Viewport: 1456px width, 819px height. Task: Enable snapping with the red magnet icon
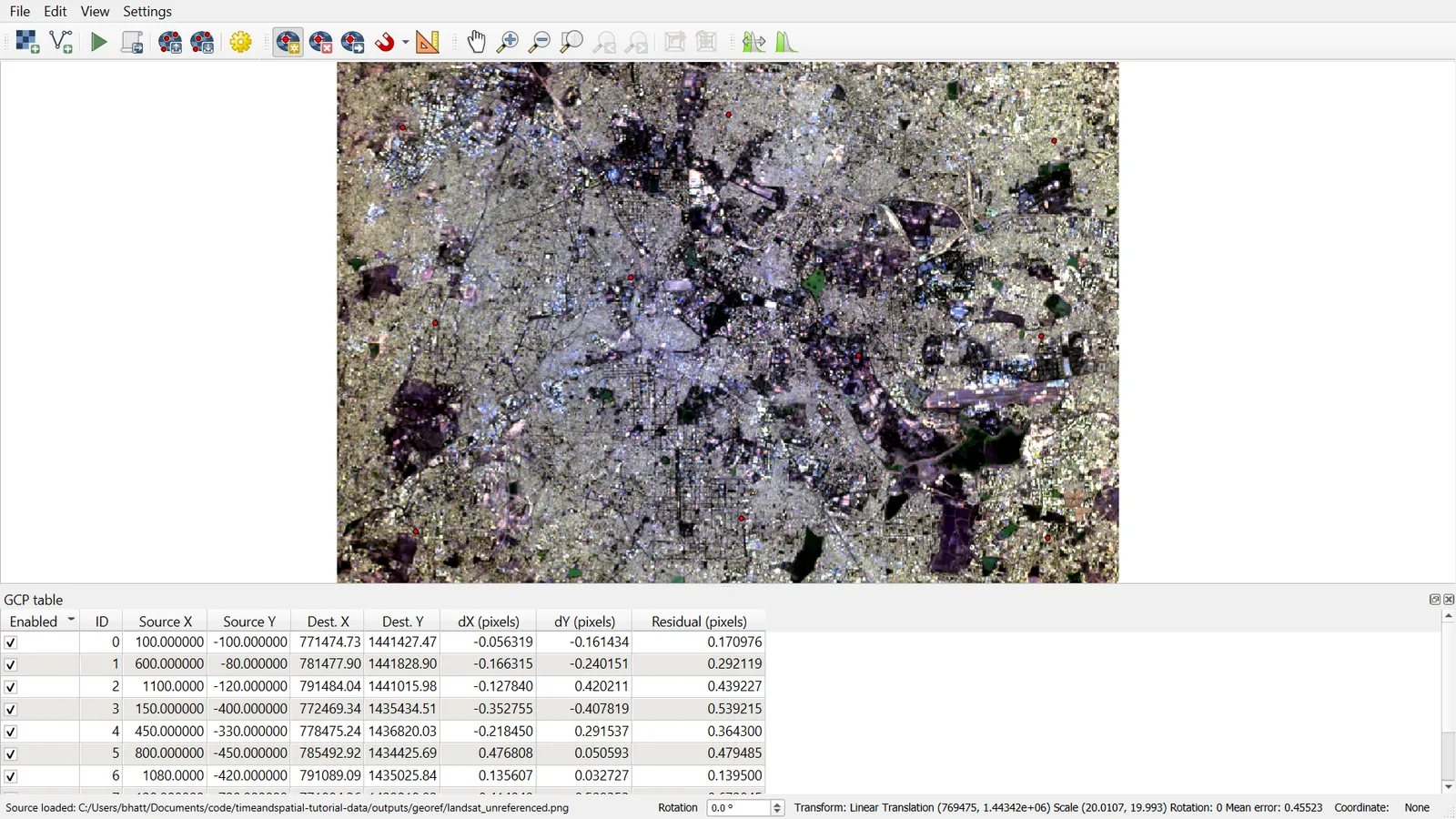pyautogui.click(x=386, y=42)
